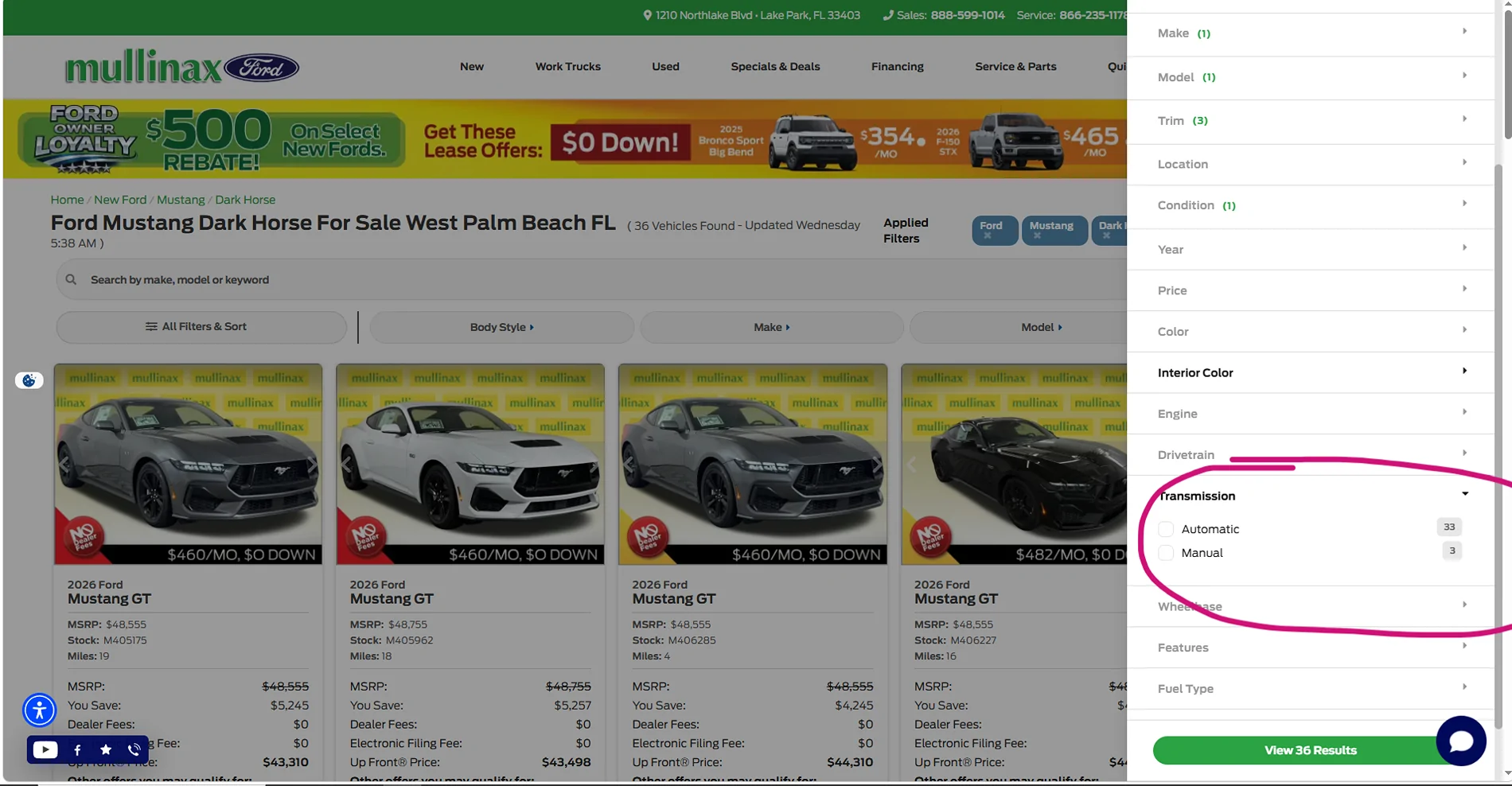1512x786 pixels.
Task: Expand the Engine filter section
Action: pos(1310,414)
